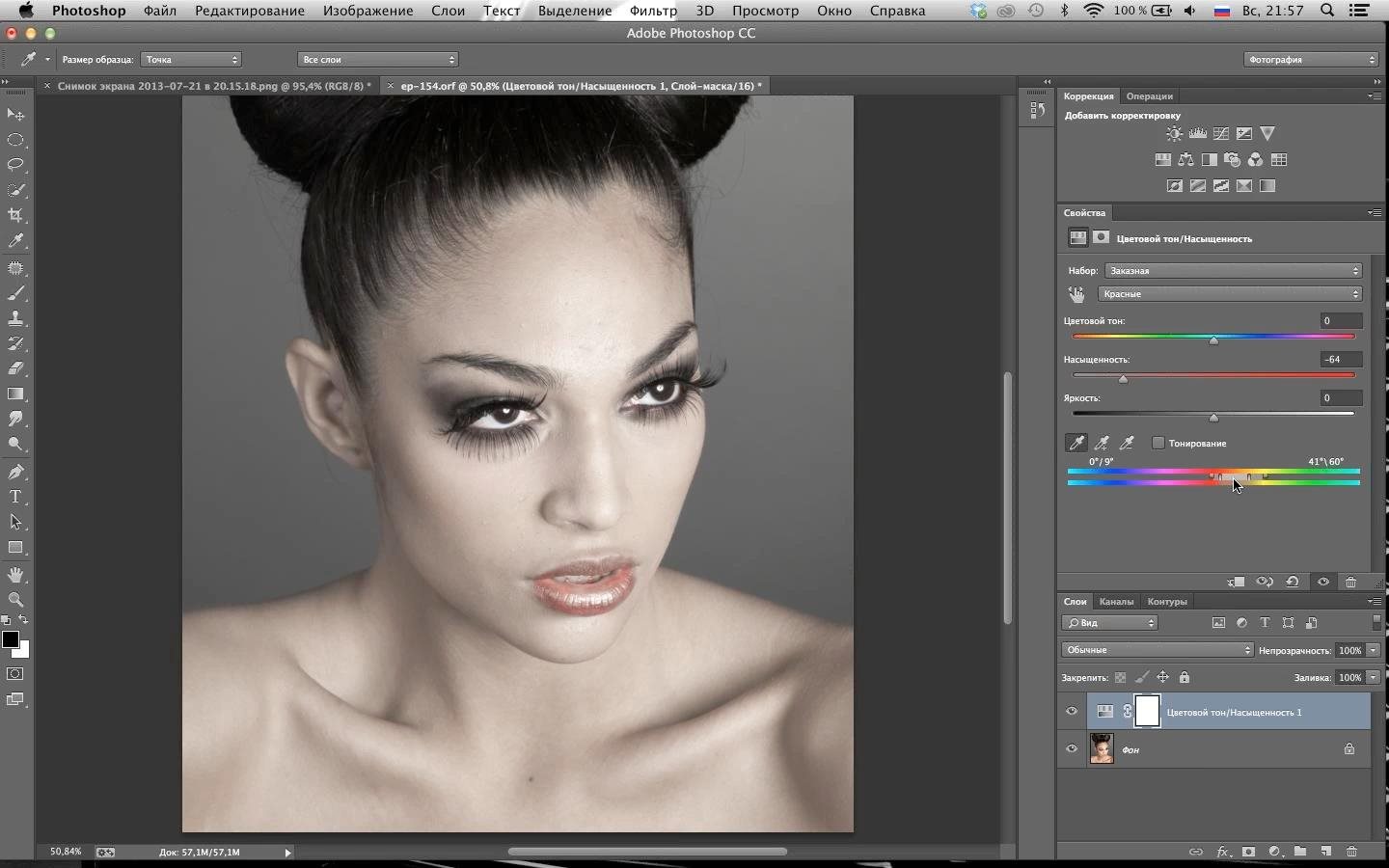The width and height of the screenshot is (1389, 868).
Task: Toggle lock position in Layers panel
Action: (x=1163, y=678)
